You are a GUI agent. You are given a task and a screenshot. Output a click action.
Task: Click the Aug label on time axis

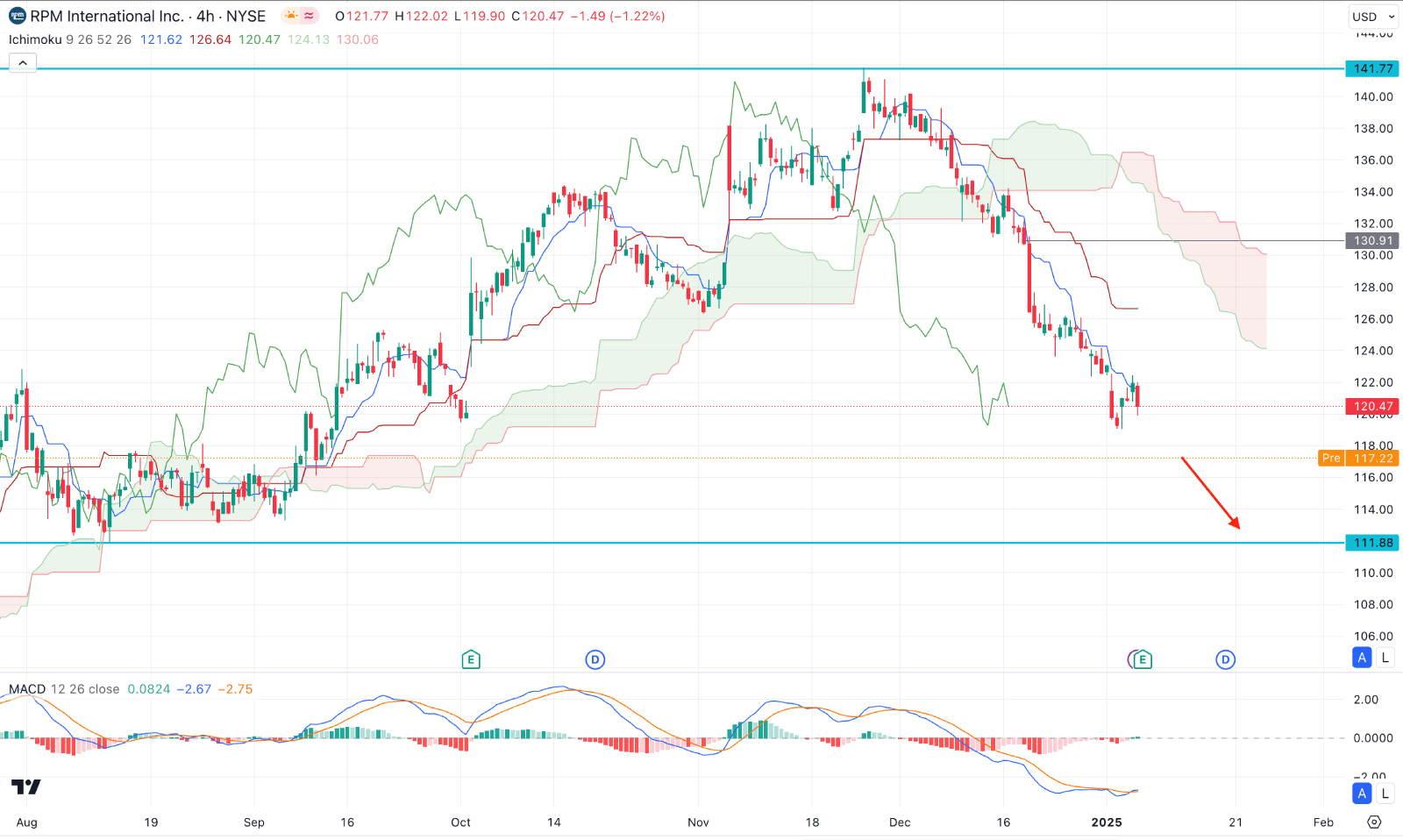point(27,822)
